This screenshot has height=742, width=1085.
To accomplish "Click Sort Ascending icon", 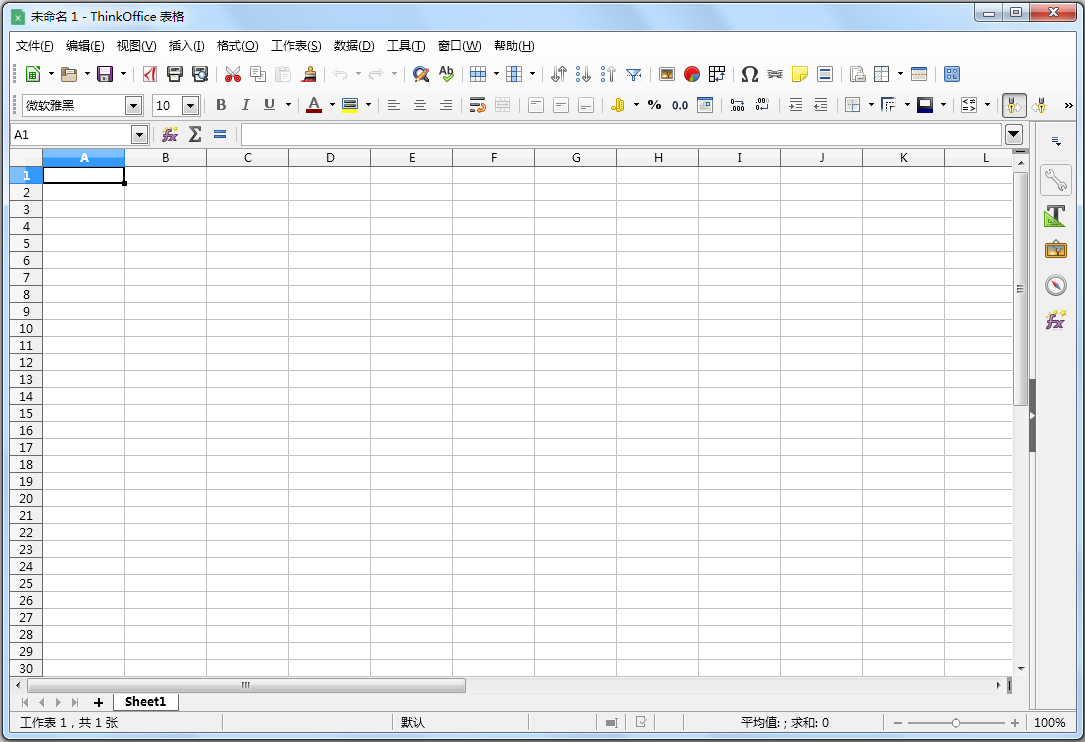I will point(583,74).
